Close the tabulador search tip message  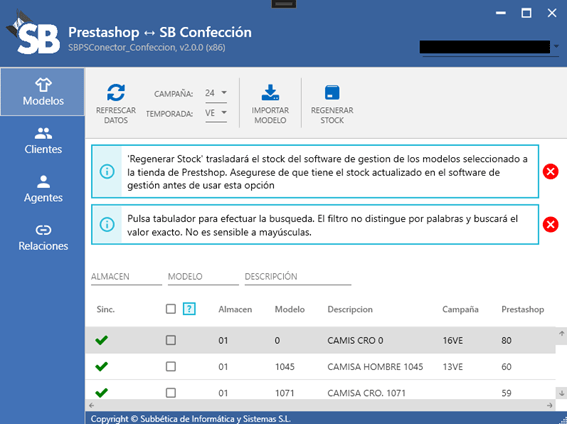pyautogui.click(x=550, y=224)
